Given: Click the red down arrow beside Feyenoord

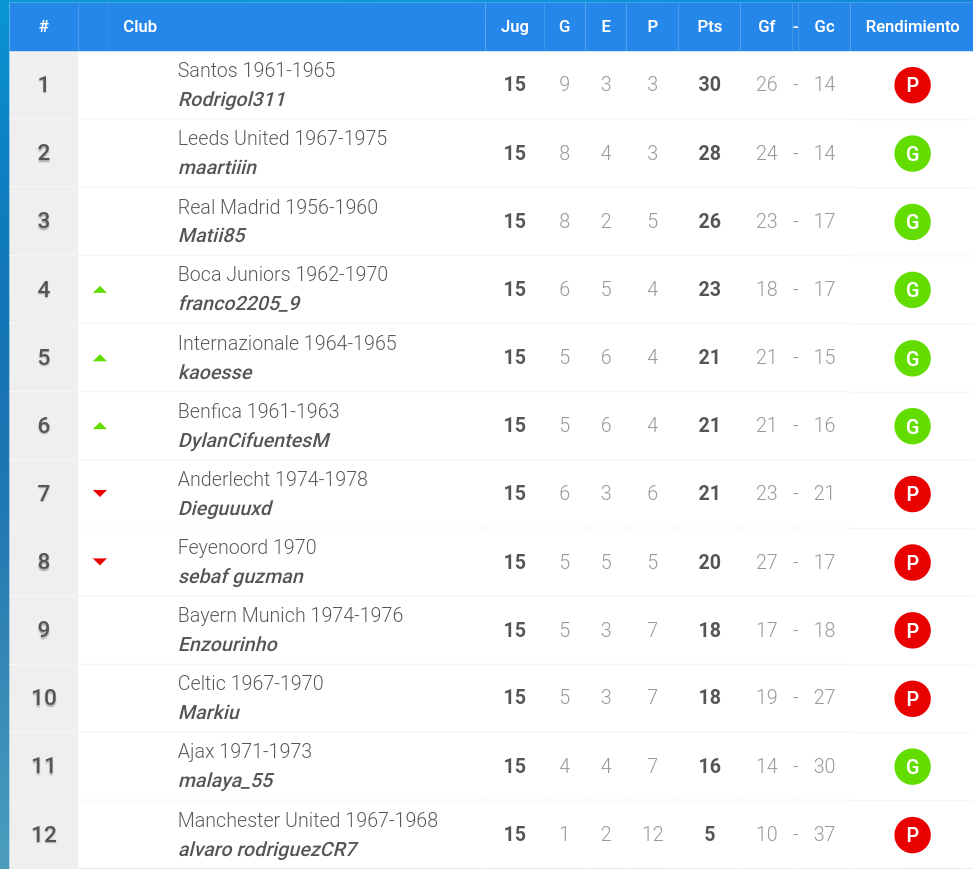Looking at the screenshot, I should [x=100, y=562].
